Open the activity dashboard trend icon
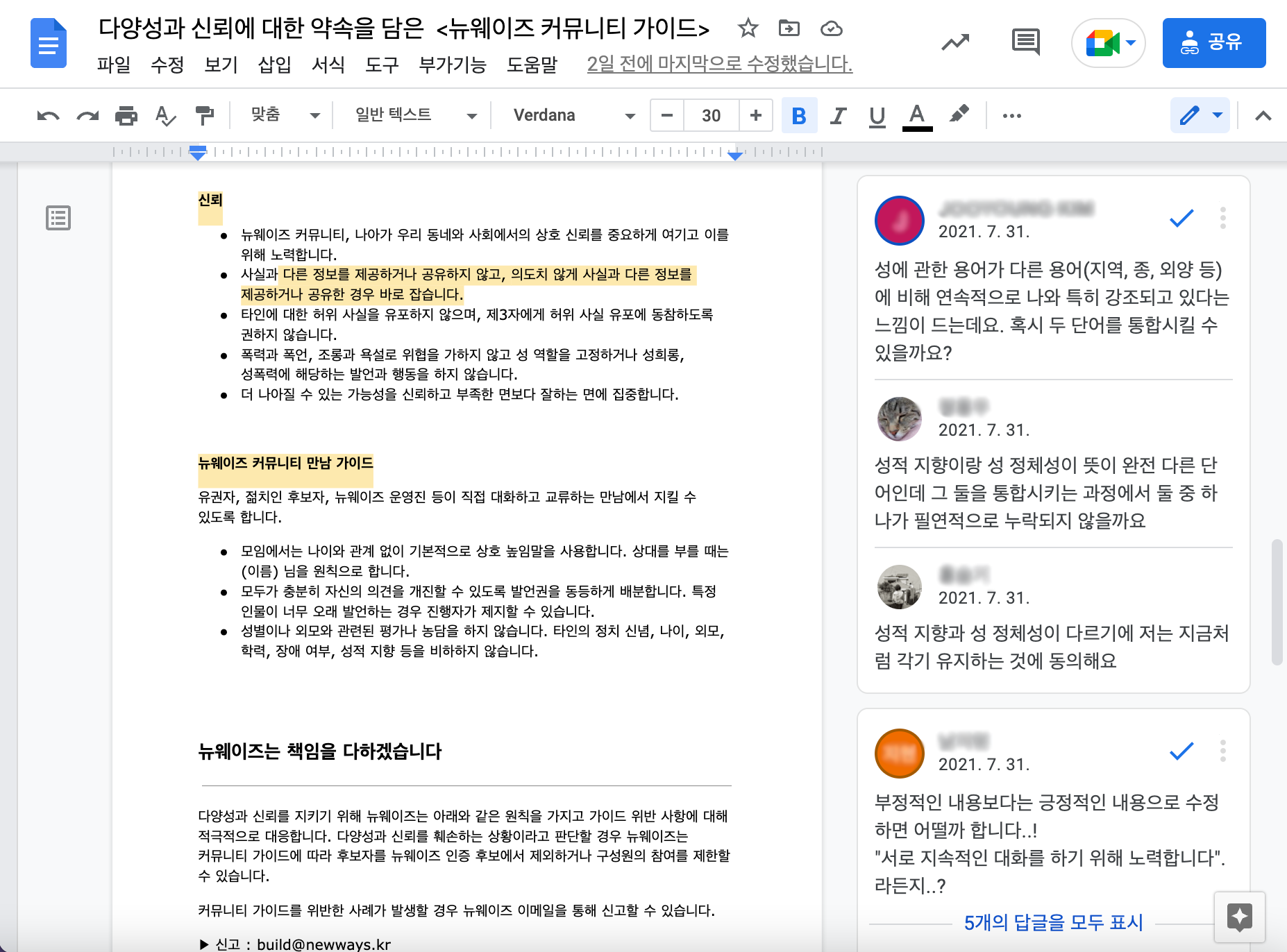 955,43
